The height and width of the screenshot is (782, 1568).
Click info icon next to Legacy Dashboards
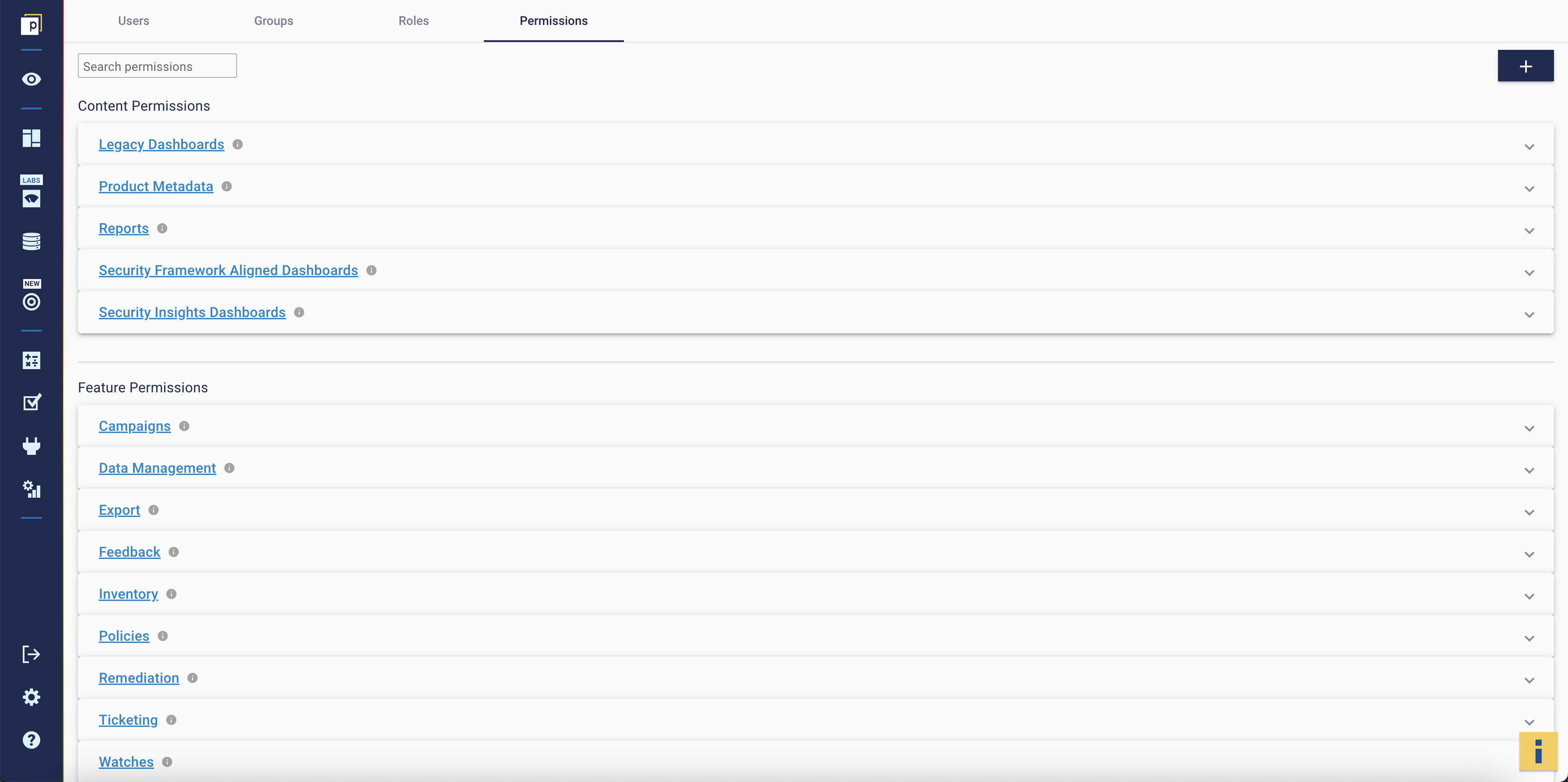238,144
